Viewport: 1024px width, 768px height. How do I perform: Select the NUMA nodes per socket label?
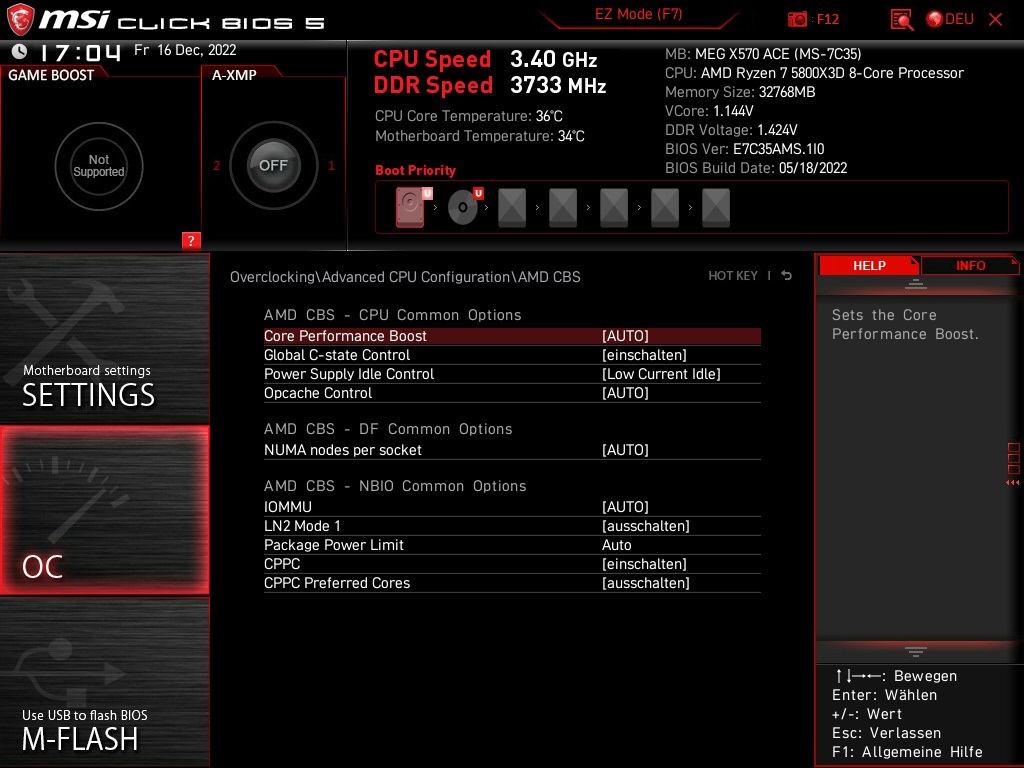point(343,449)
